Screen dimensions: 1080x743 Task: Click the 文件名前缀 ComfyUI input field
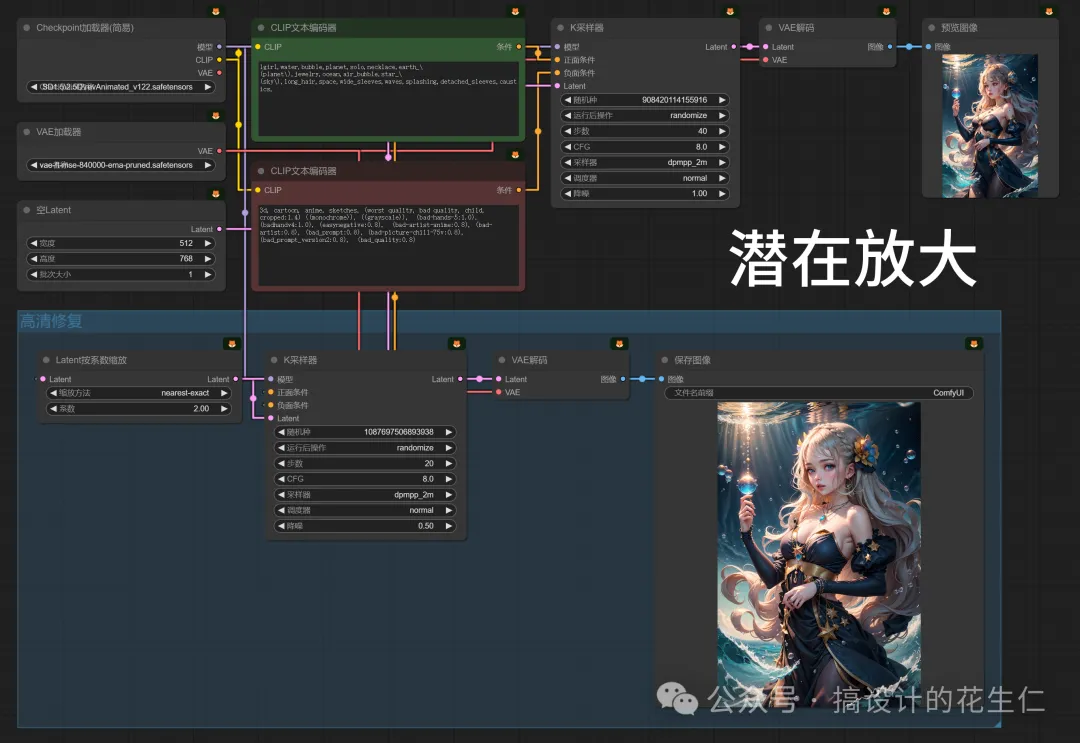[819, 393]
